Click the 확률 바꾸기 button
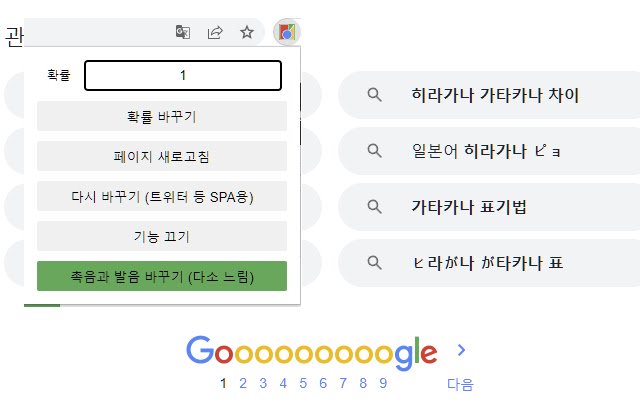Image resolution: width=640 pixels, height=400 pixels. point(162,116)
